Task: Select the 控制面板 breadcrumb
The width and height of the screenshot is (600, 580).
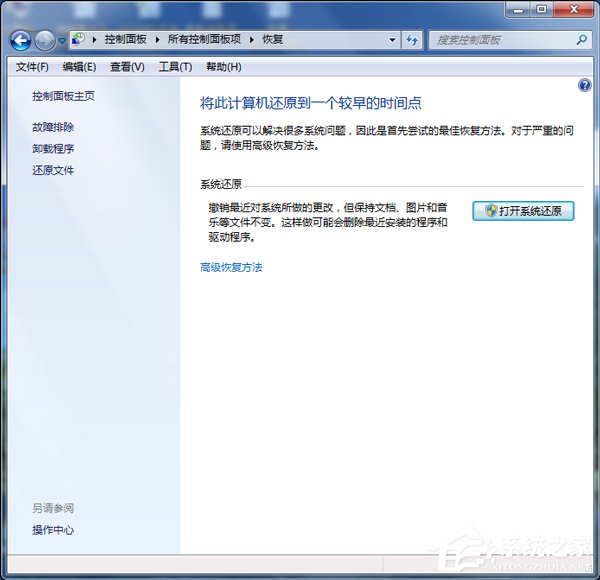Action: 126,39
